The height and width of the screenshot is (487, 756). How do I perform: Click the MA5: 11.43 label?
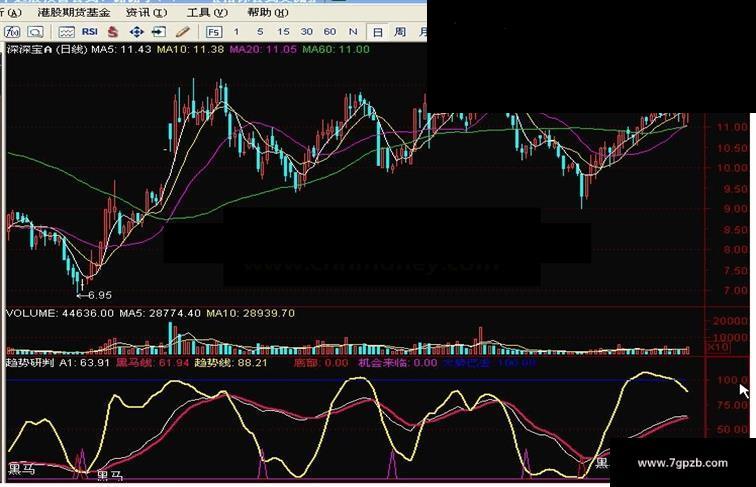coord(121,49)
